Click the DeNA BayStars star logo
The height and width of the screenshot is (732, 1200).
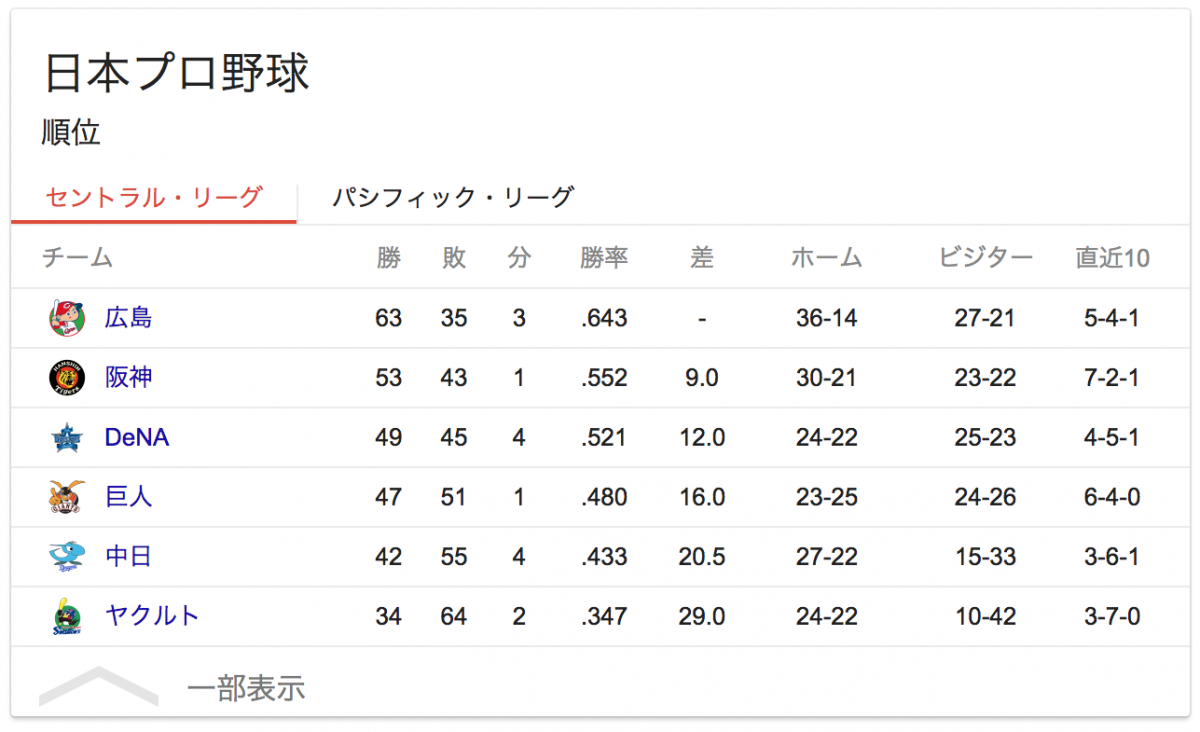pyautogui.click(x=67, y=438)
